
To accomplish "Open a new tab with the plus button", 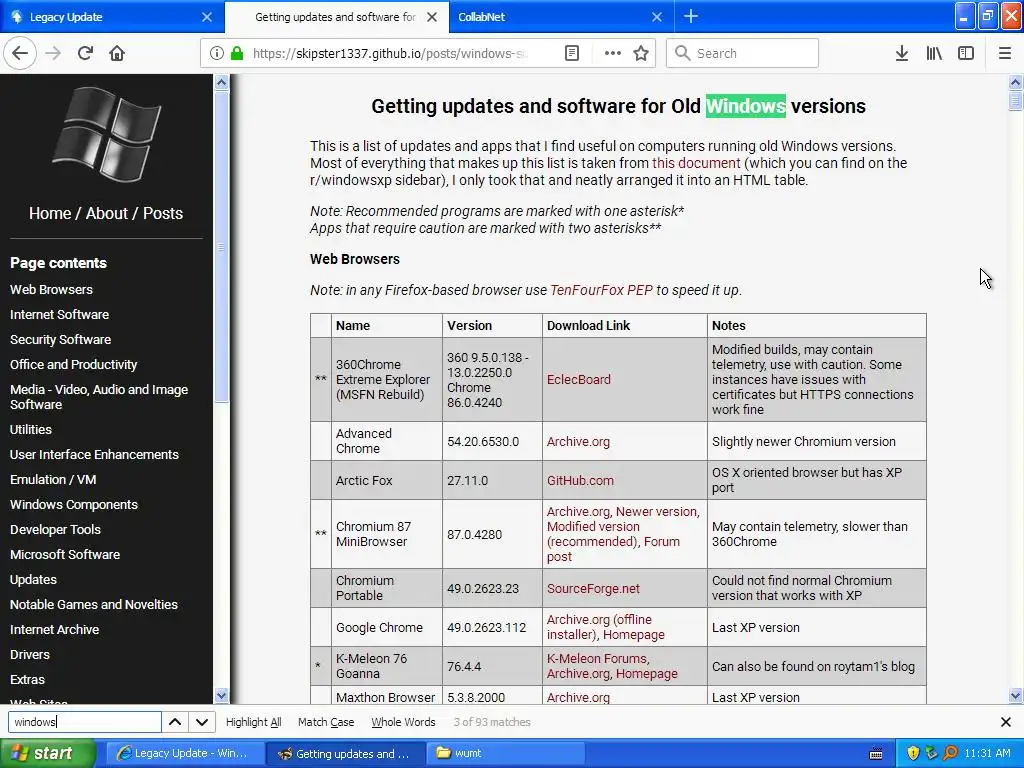I will point(691,16).
